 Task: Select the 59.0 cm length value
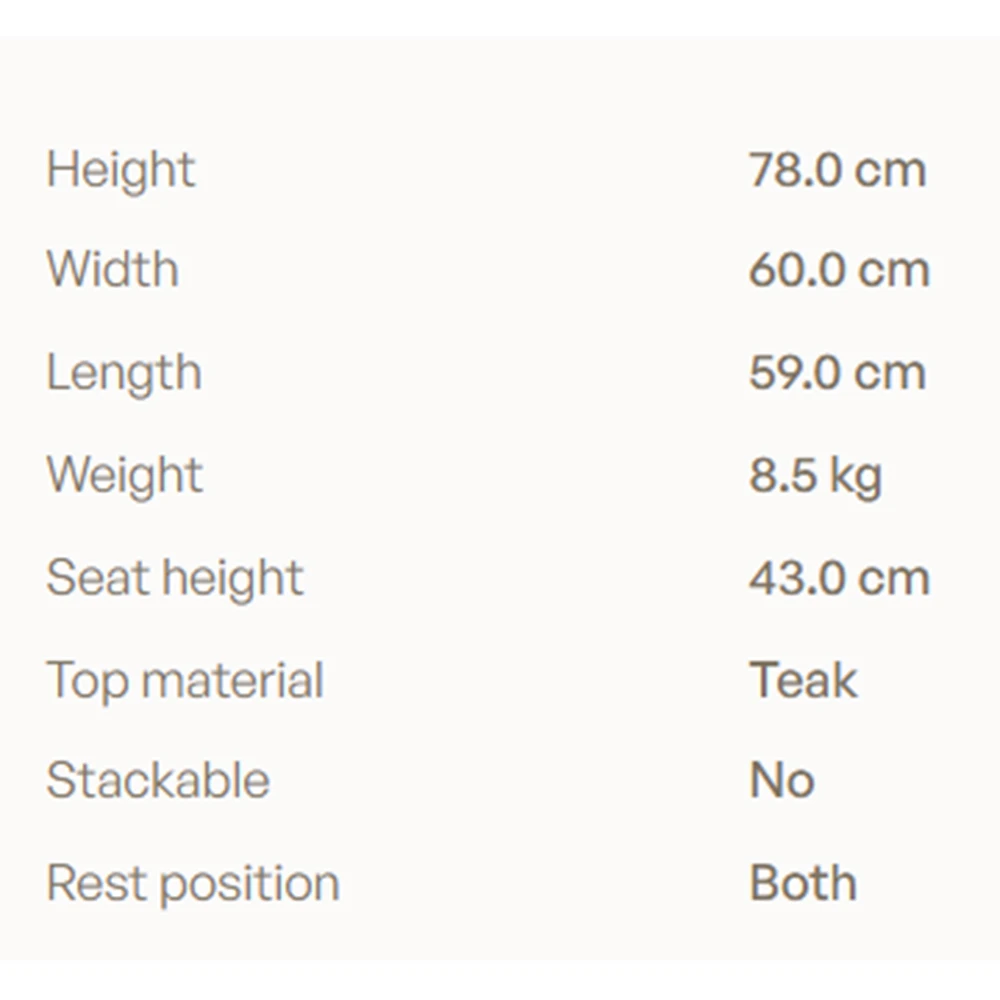837,372
